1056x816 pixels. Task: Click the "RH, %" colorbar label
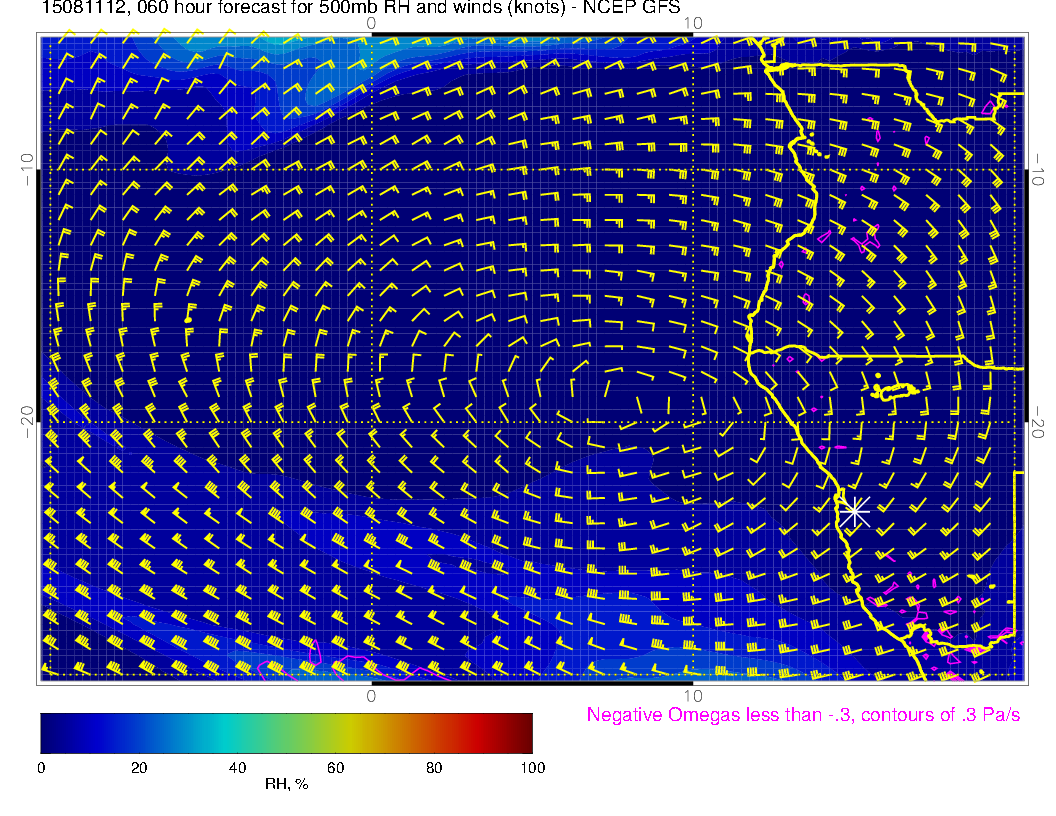286,784
